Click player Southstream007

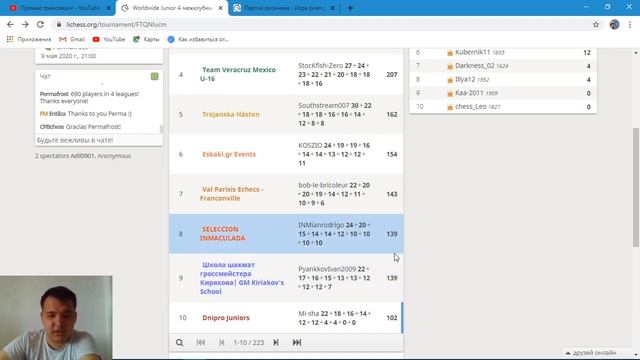pyautogui.click(x=324, y=105)
